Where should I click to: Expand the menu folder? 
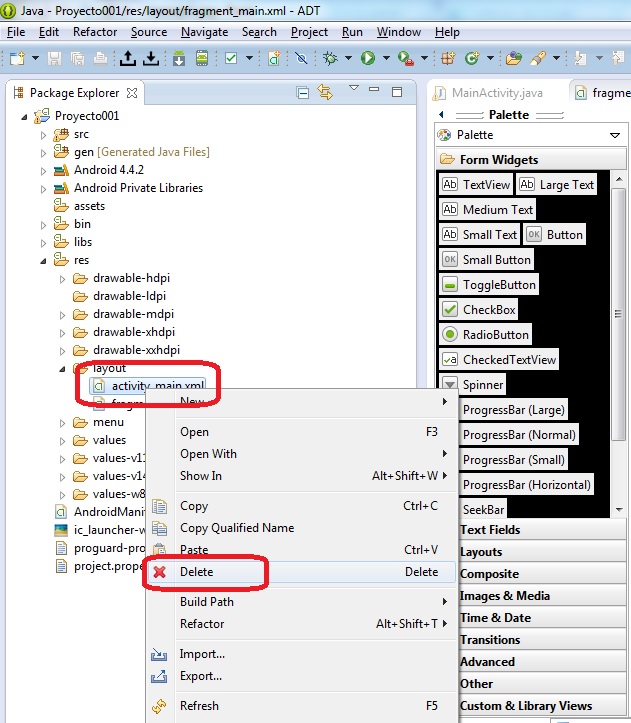coord(62,423)
